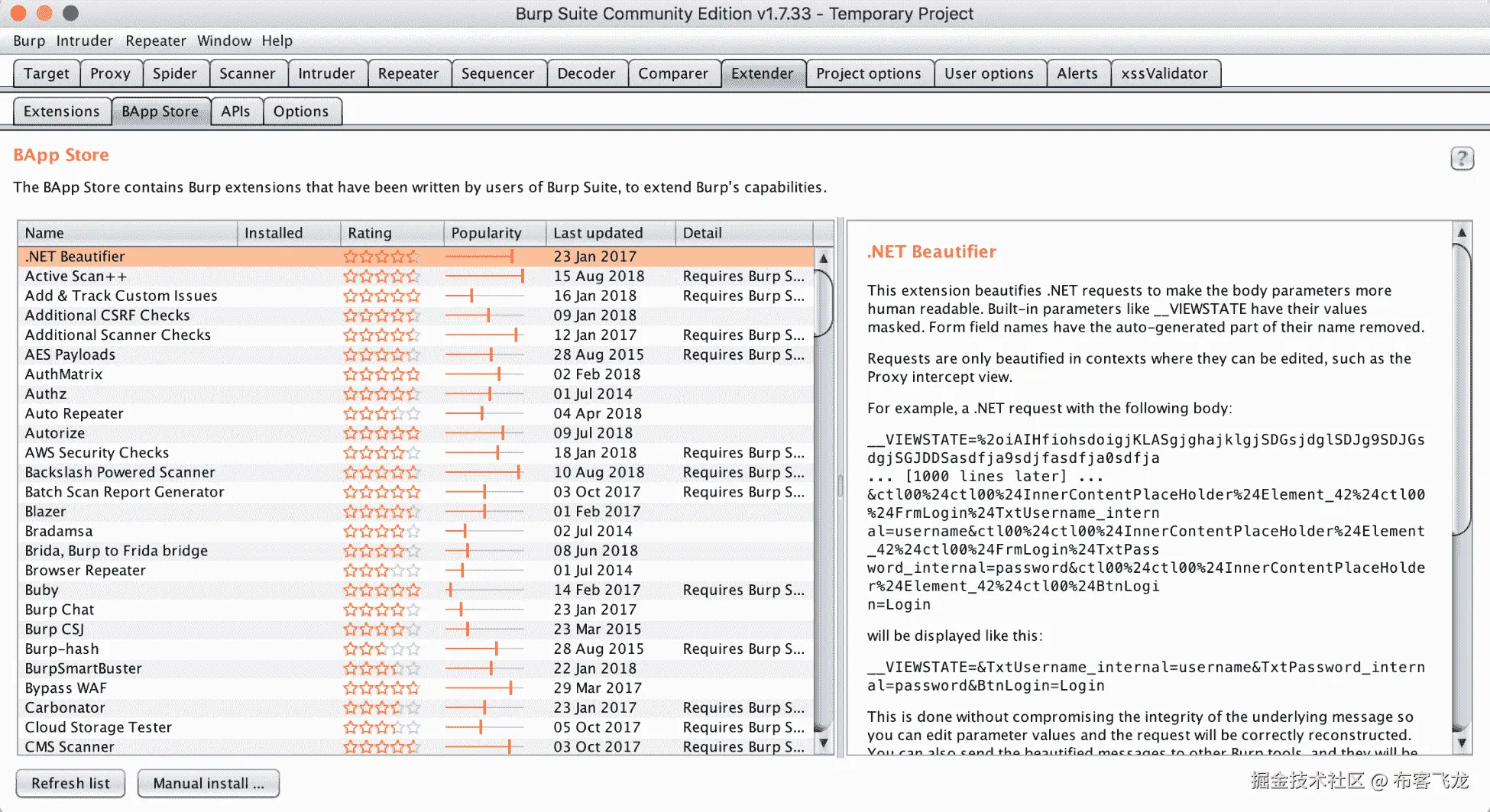This screenshot has width=1490, height=812.
Task: Click the star rating for Burp-hash
Action: pos(381,649)
